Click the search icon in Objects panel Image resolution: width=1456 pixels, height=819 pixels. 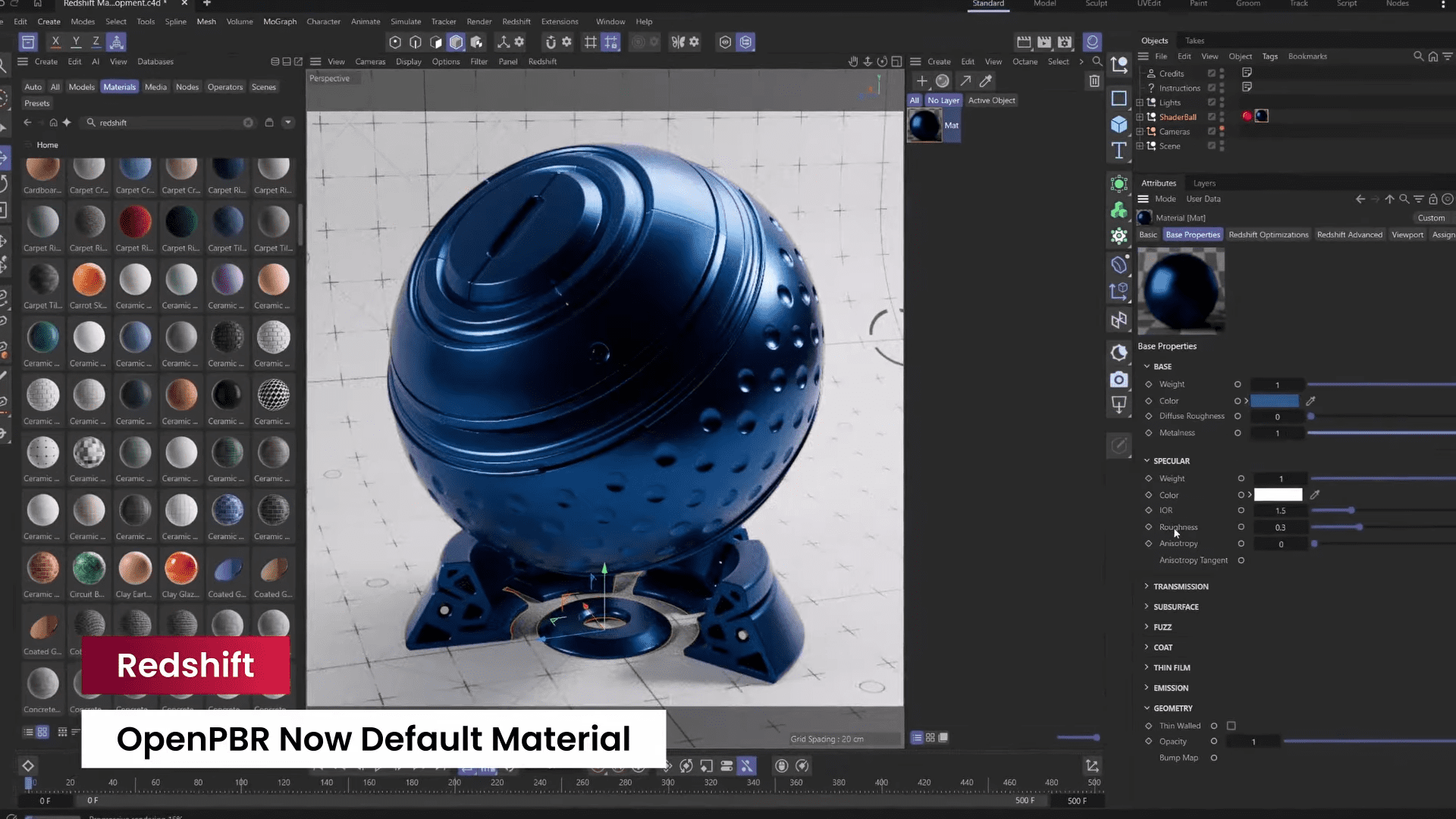[x=1418, y=56]
